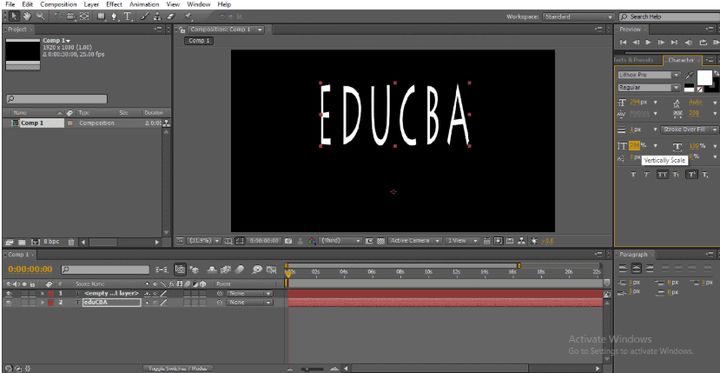720x373 pixels.
Task: Select the Clone Stamp tool
Action: pyautogui.click(x=158, y=17)
